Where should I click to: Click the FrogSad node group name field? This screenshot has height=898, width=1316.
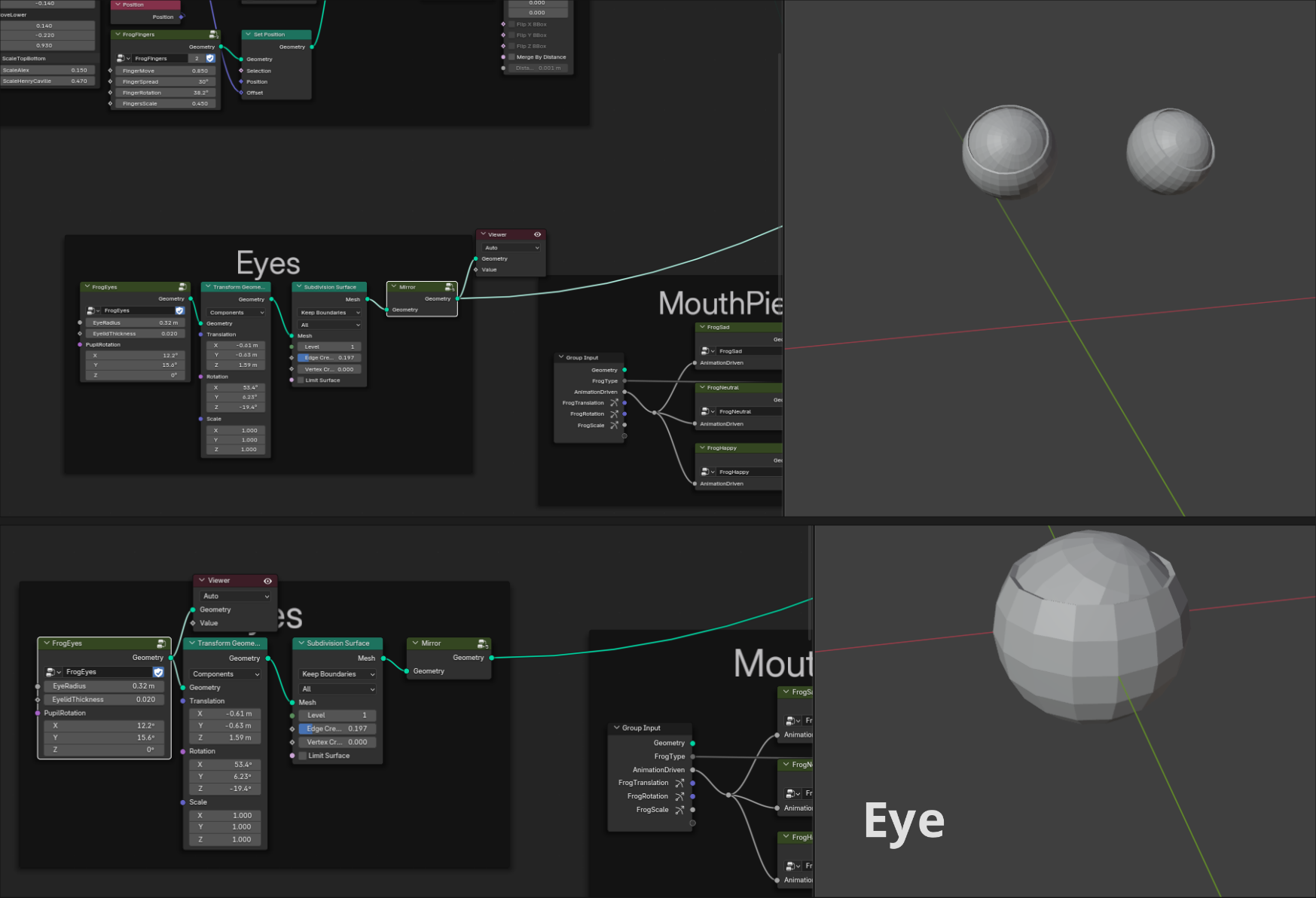[750, 351]
